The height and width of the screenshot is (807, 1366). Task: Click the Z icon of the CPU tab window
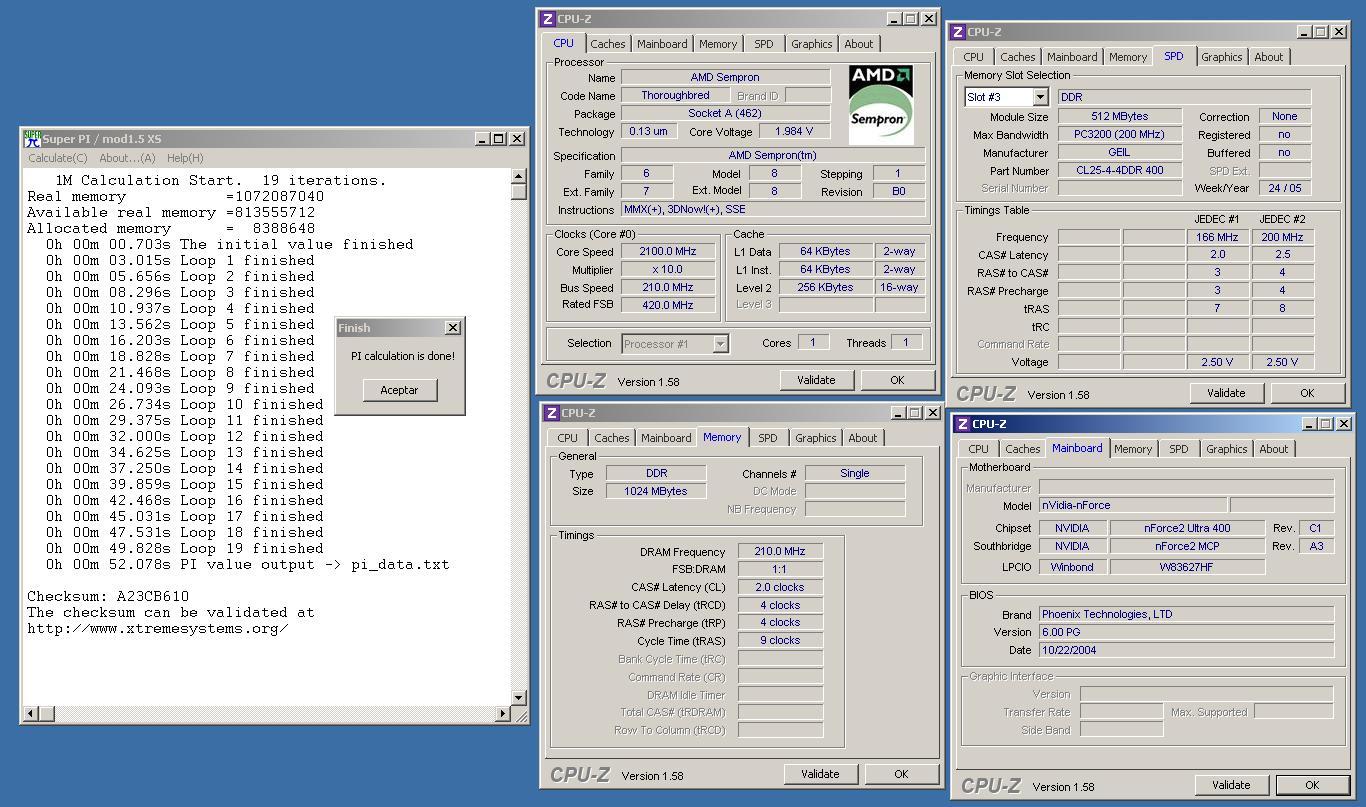pyautogui.click(x=547, y=19)
